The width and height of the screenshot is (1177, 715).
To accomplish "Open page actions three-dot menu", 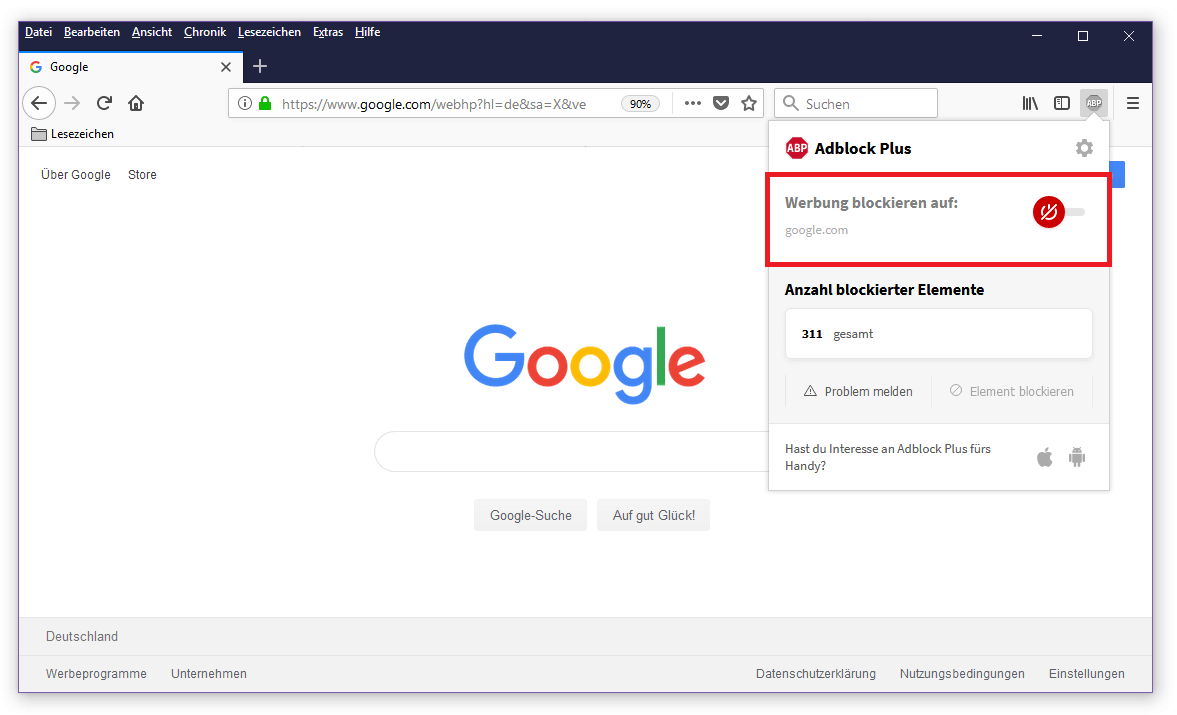I will (x=693, y=103).
